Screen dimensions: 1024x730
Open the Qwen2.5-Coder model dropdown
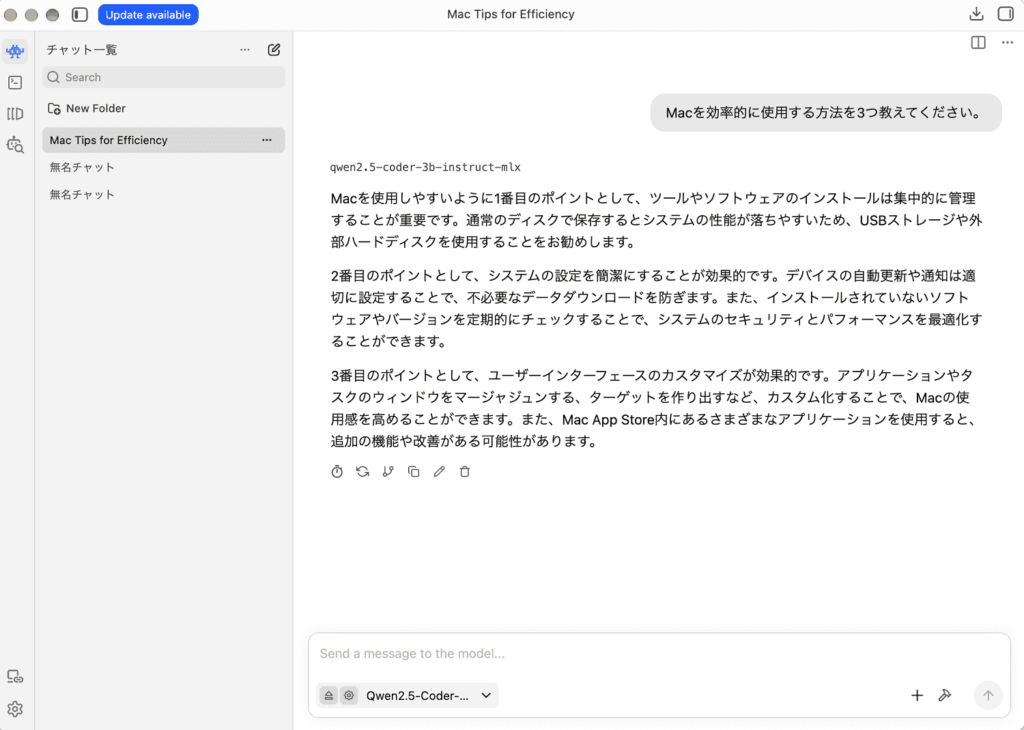[428, 695]
